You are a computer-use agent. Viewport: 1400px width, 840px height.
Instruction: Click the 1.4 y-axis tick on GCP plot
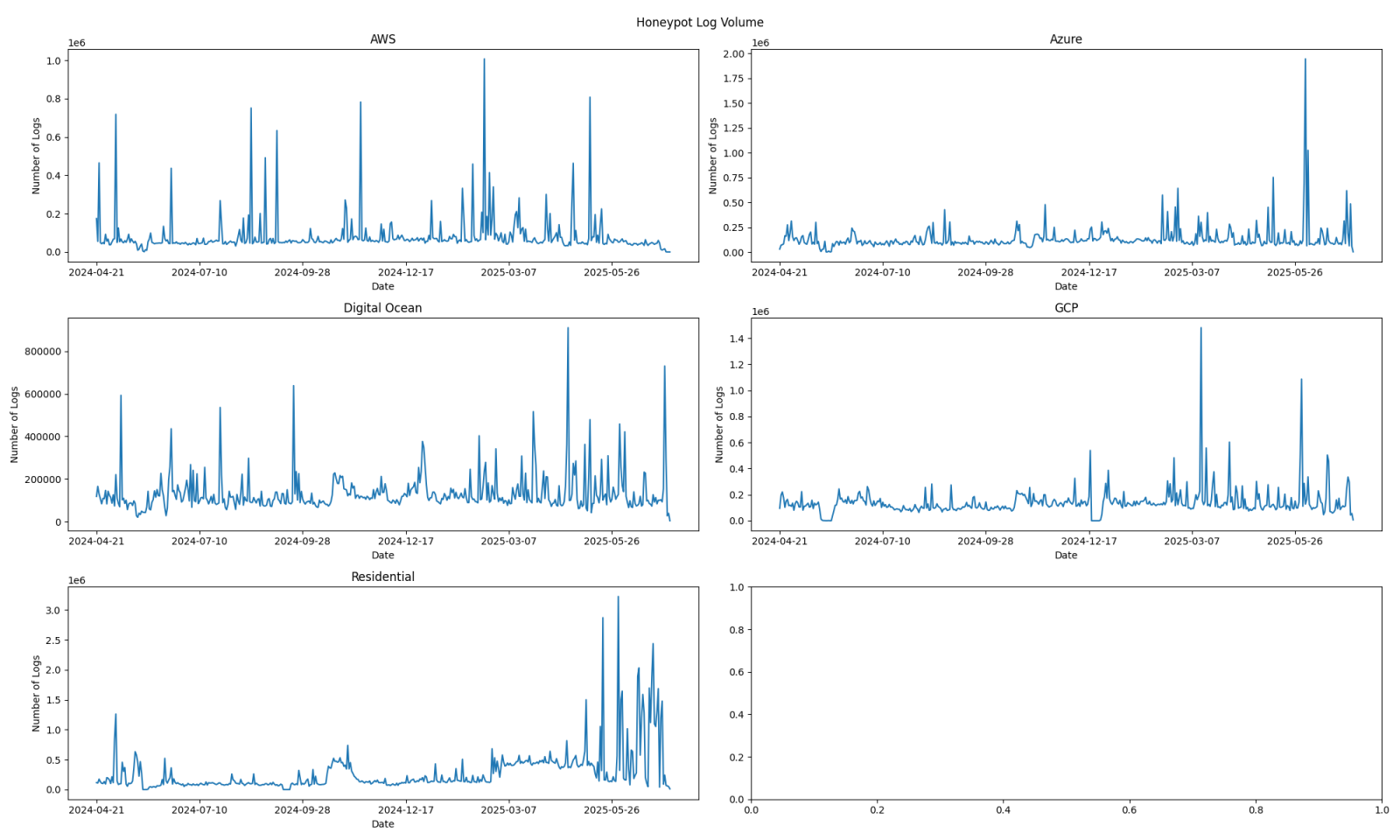tap(737, 339)
